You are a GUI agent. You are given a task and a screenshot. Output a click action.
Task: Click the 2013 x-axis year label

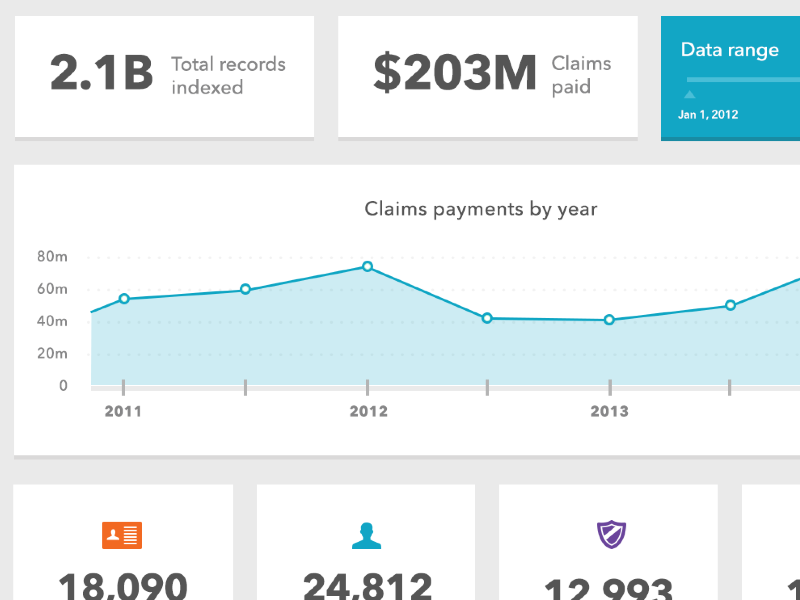tap(610, 411)
